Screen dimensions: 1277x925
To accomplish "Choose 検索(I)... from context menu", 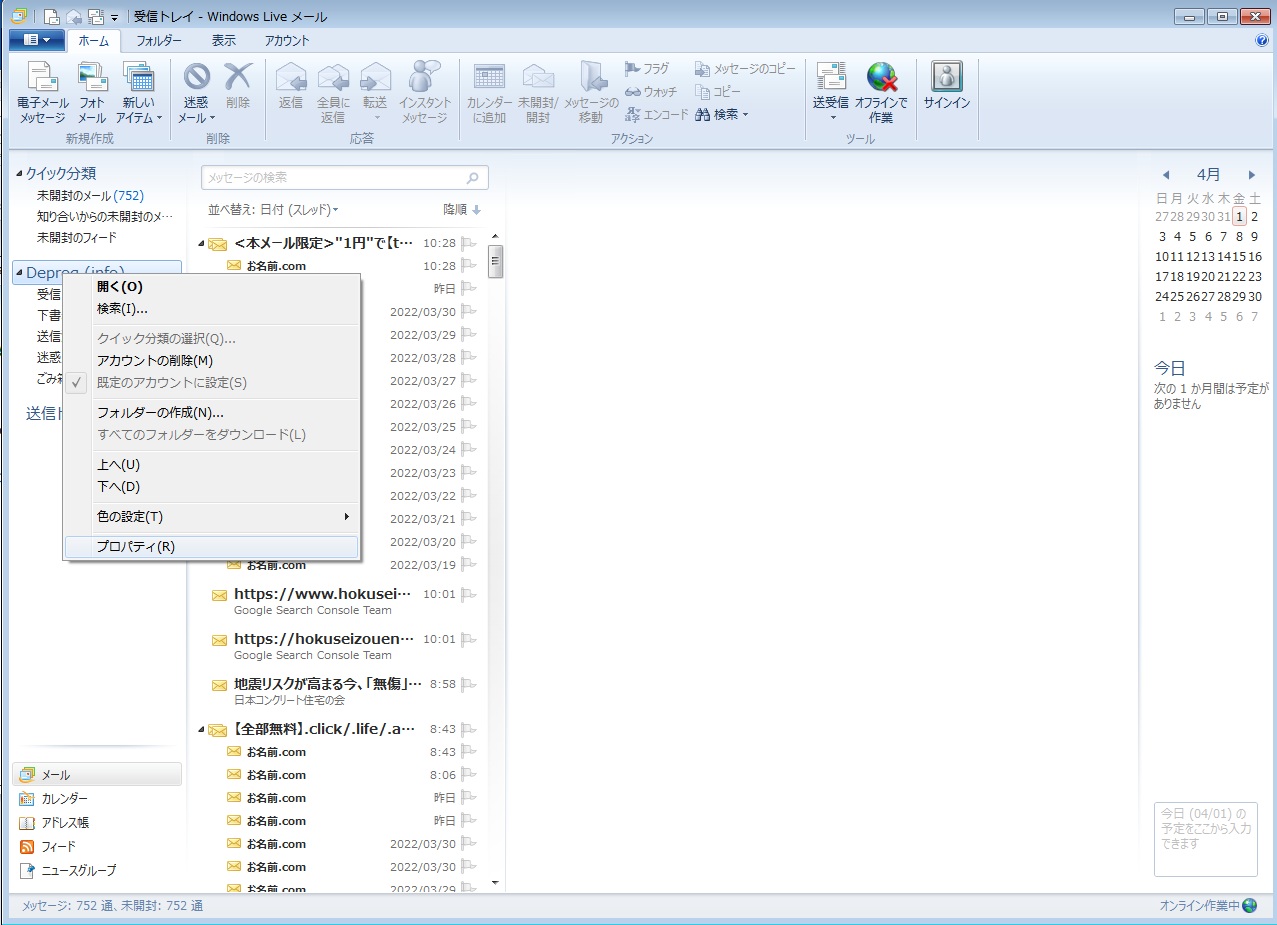I will click(x=211, y=308).
